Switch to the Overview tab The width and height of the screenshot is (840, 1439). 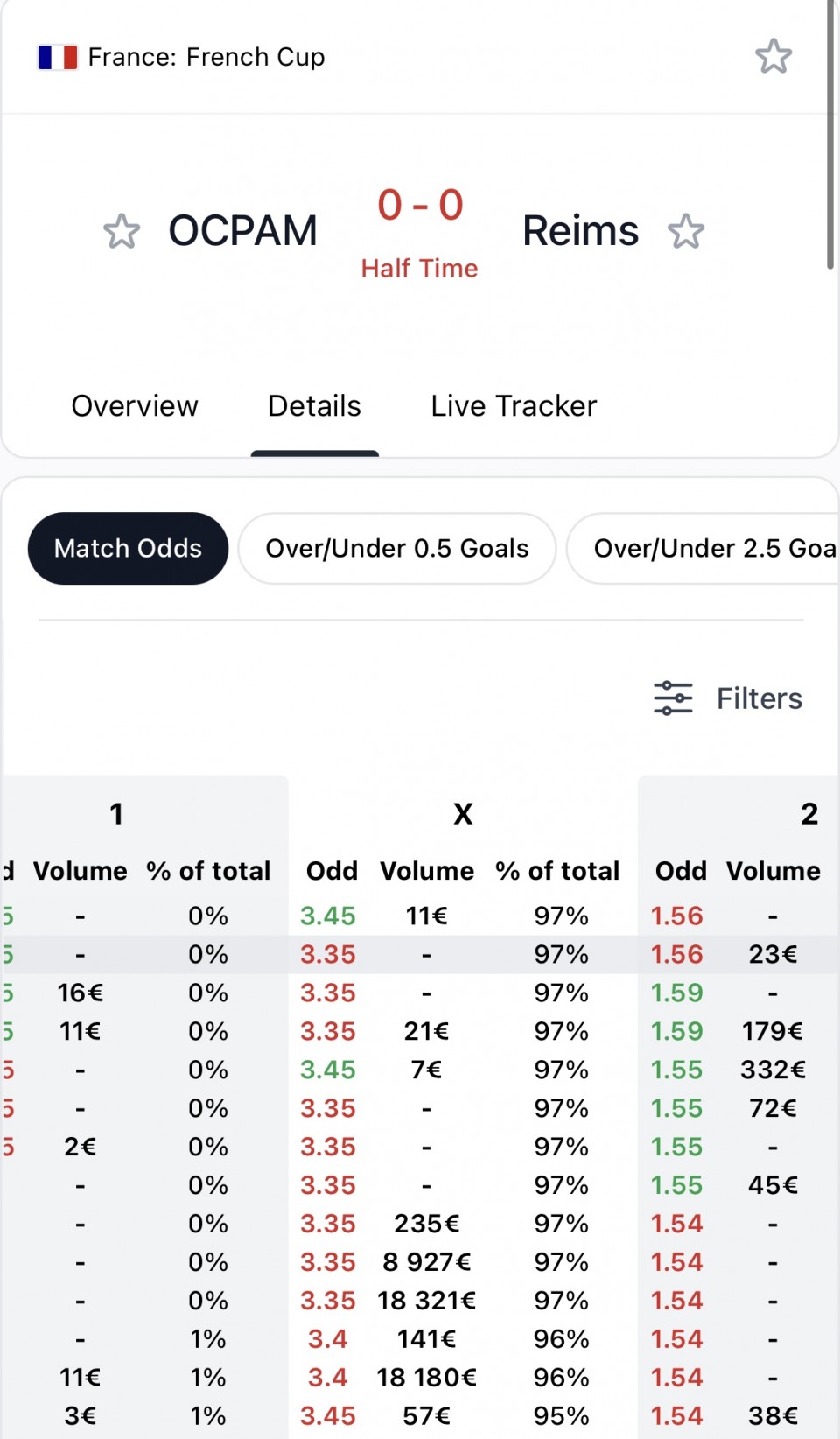(x=135, y=406)
